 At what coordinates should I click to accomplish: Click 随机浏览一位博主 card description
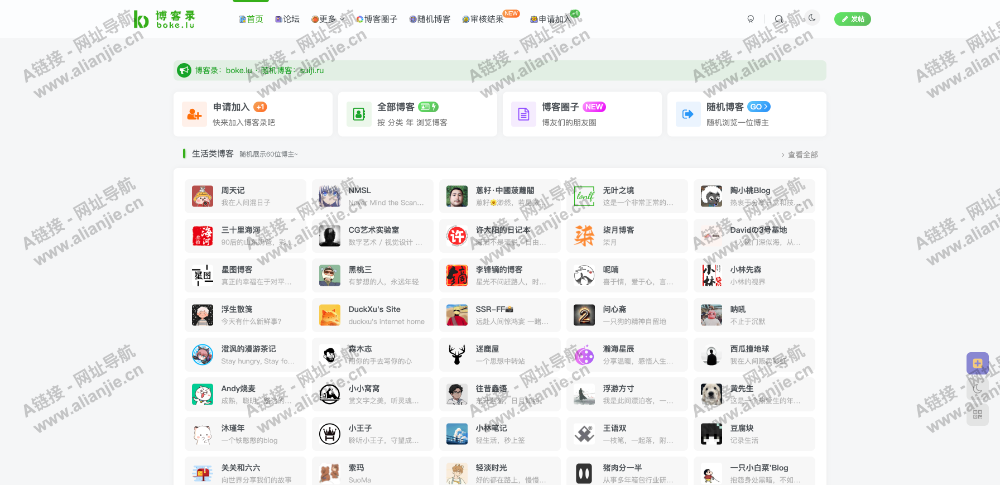738,123
